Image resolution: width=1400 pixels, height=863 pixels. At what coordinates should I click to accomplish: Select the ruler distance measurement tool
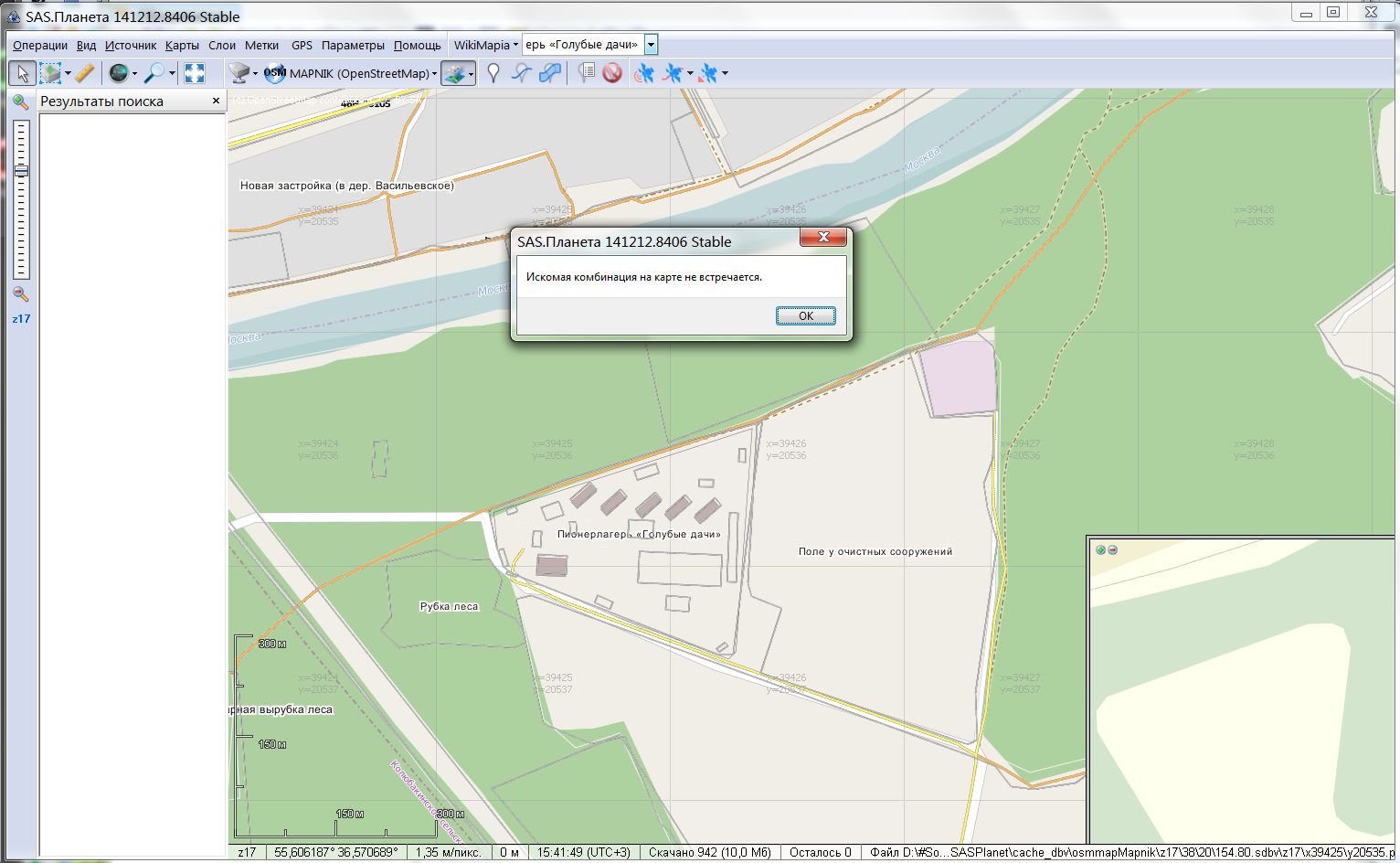[x=85, y=73]
